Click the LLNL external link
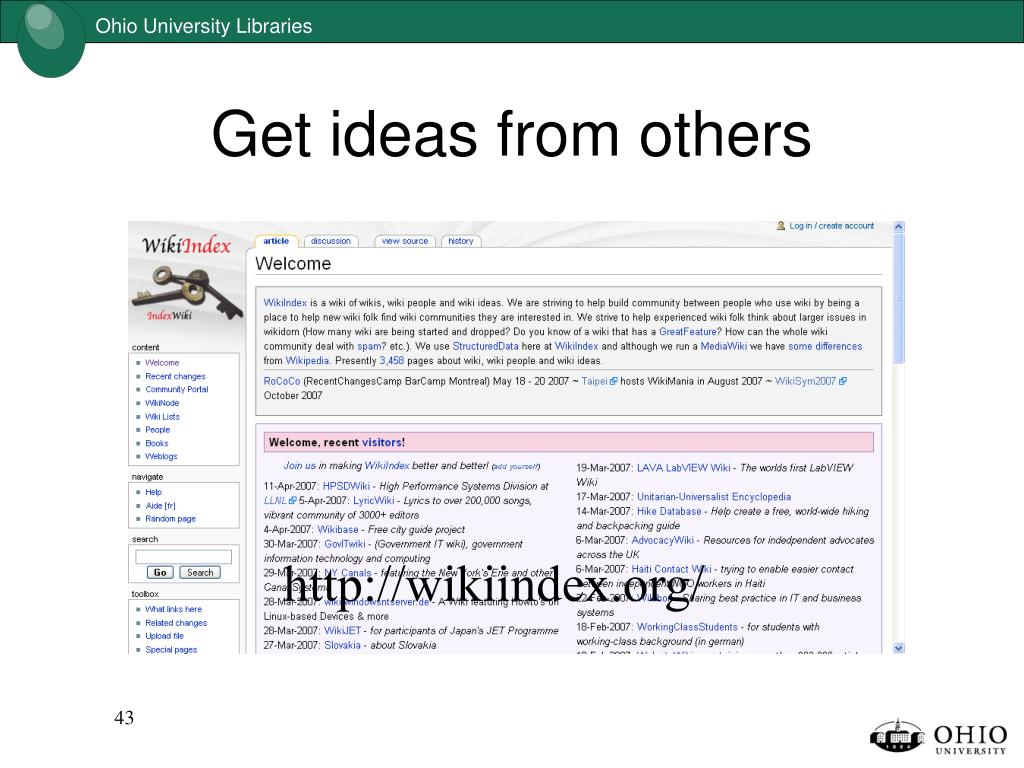The image size is (1024, 768). coord(280,500)
